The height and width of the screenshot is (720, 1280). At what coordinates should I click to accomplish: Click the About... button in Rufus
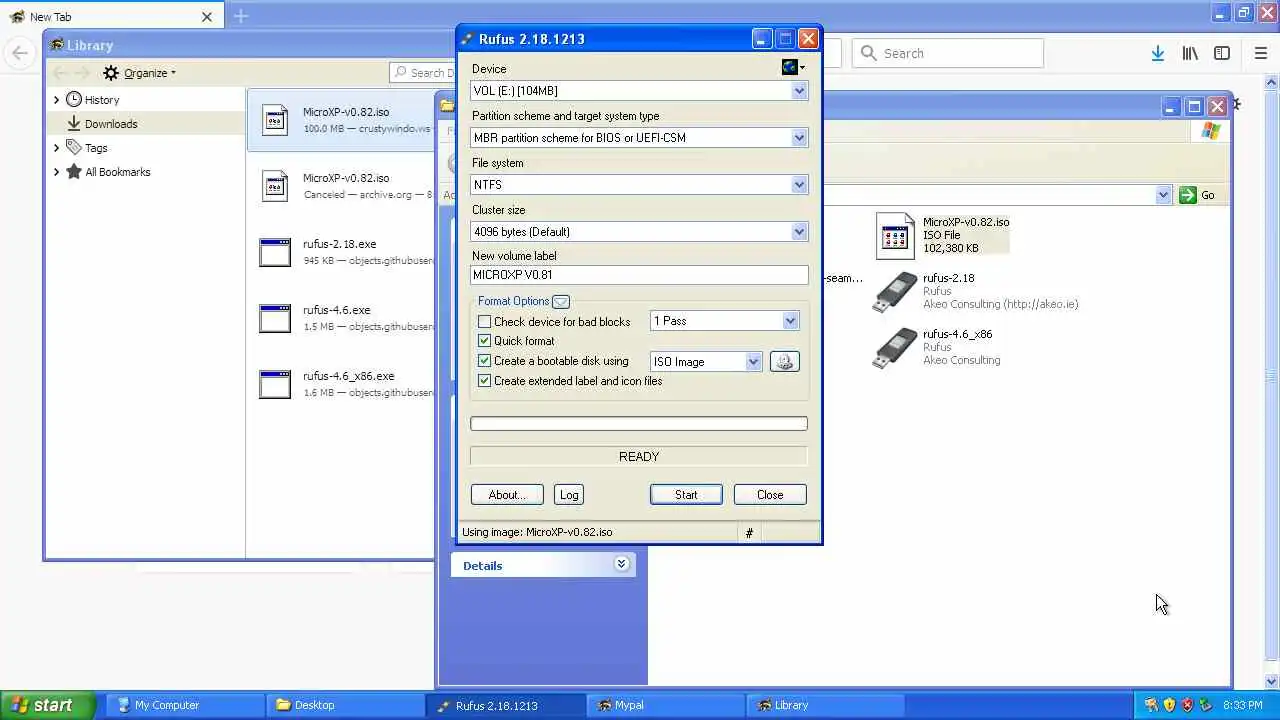coord(507,495)
